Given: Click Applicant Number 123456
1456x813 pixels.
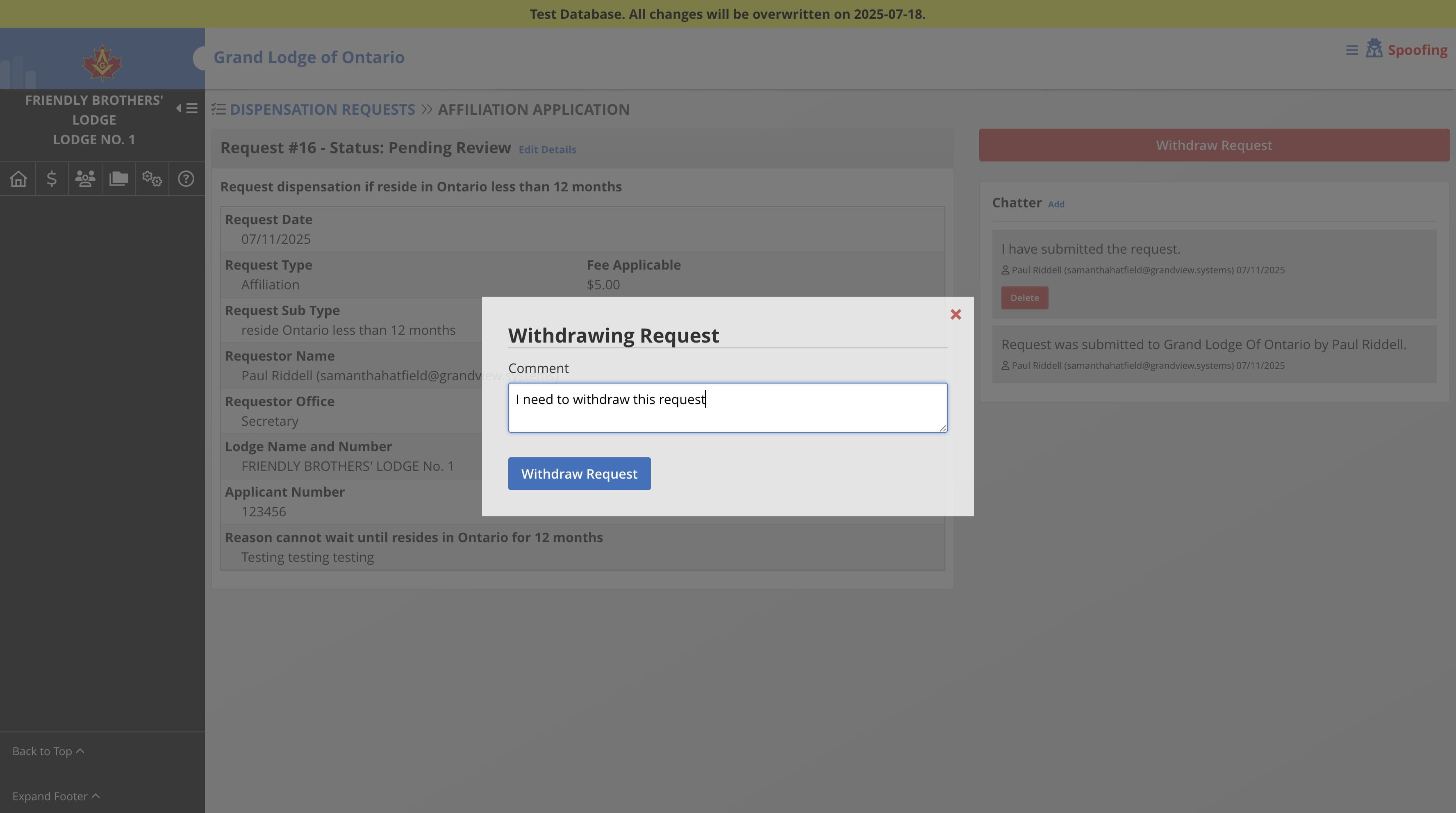Looking at the screenshot, I should point(264,512).
